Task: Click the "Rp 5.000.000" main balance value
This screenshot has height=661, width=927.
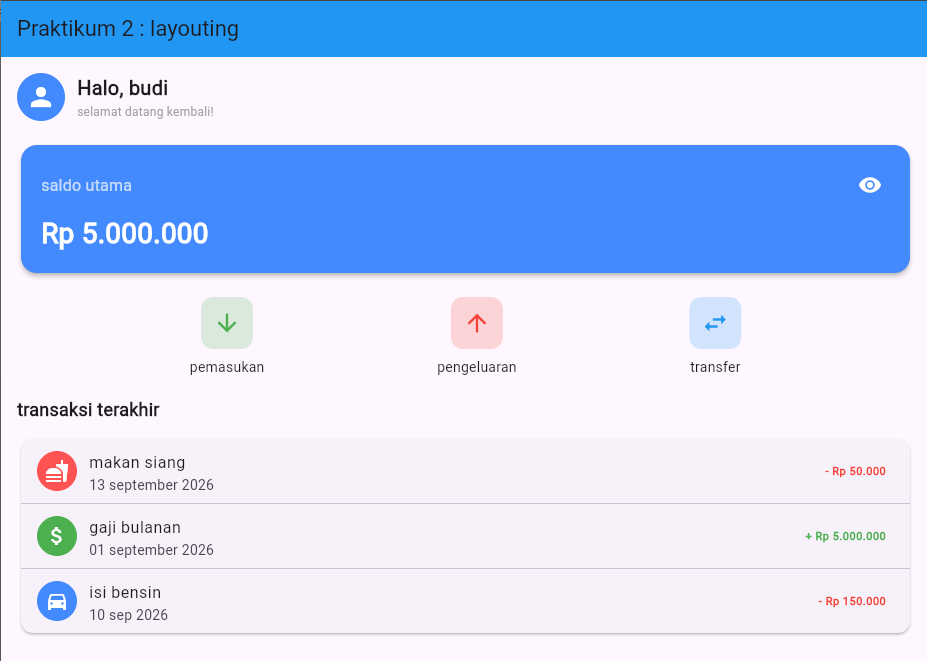Action: (125, 234)
